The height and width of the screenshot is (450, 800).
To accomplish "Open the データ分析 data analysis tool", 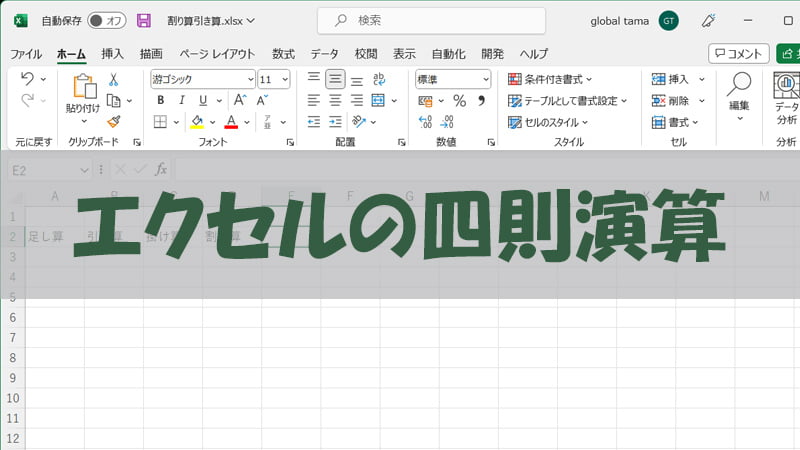I will pos(786,100).
